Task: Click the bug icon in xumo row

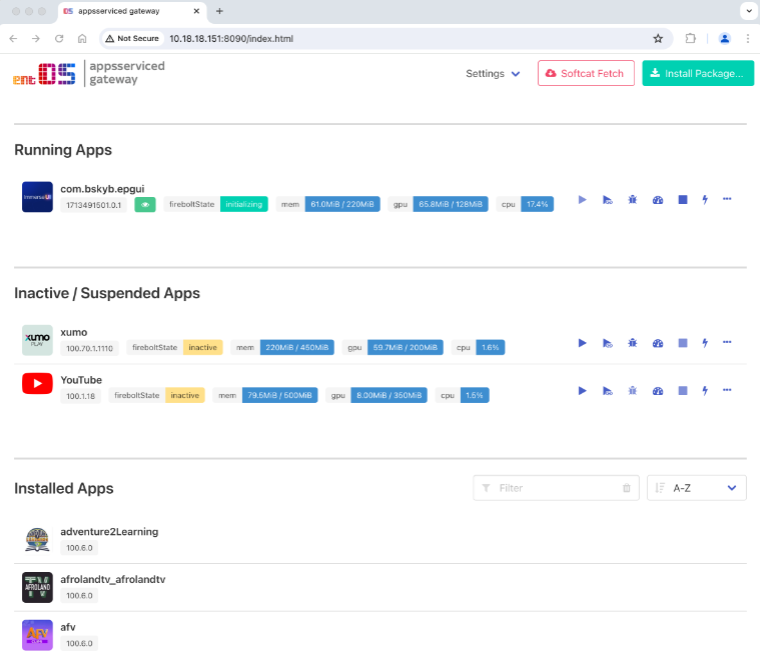Action: pyautogui.click(x=633, y=343)
